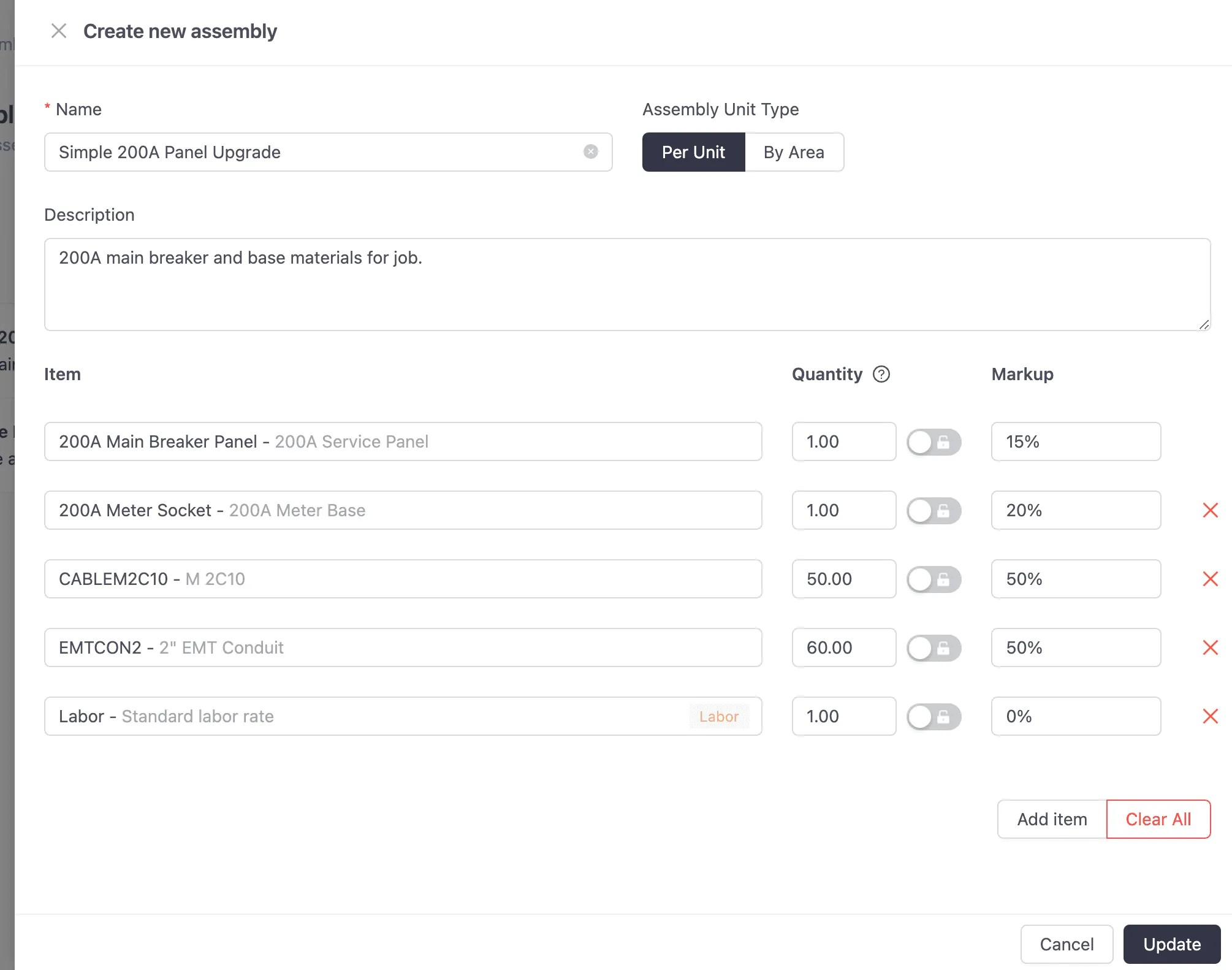Switch assembly unit type to By Area
This screenshot has width=1232, height=970.
794,151
